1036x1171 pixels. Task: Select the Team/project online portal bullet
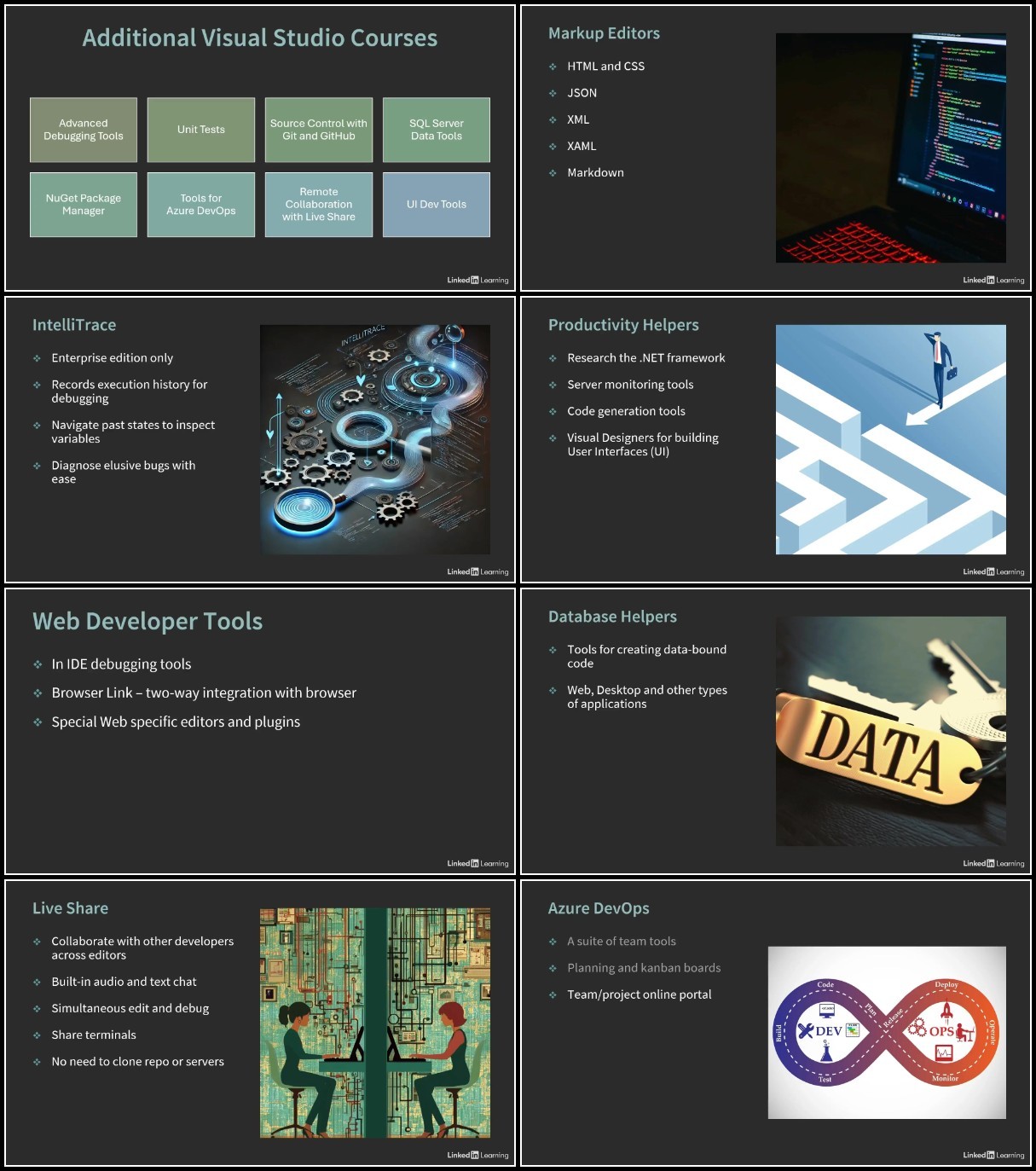(x=640, y=994)
